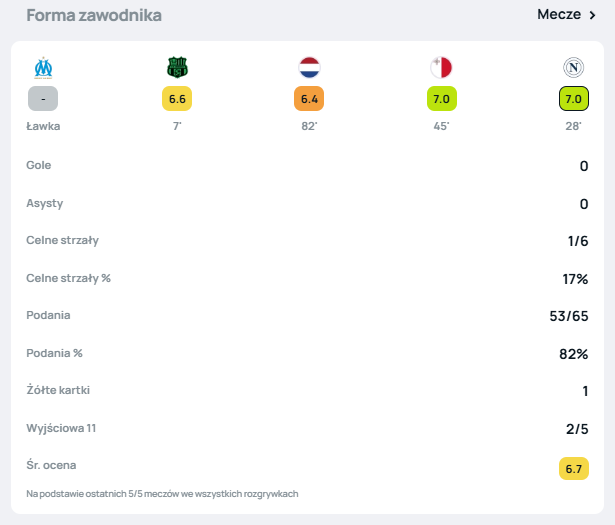Click the Malta flag icon
The height and width of the screenshot is (525, 615).
coord(441,68)
